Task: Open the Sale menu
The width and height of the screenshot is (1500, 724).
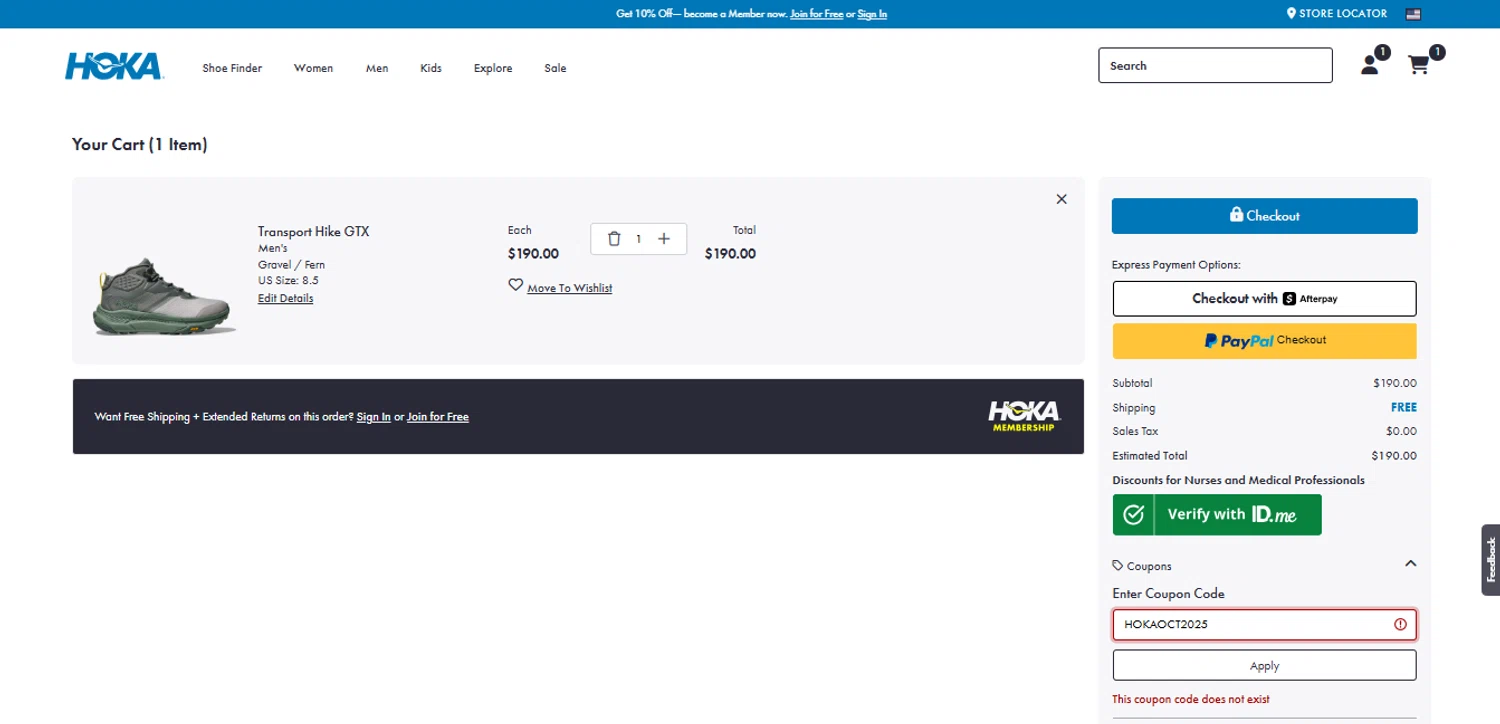Action: click(555, 68)
